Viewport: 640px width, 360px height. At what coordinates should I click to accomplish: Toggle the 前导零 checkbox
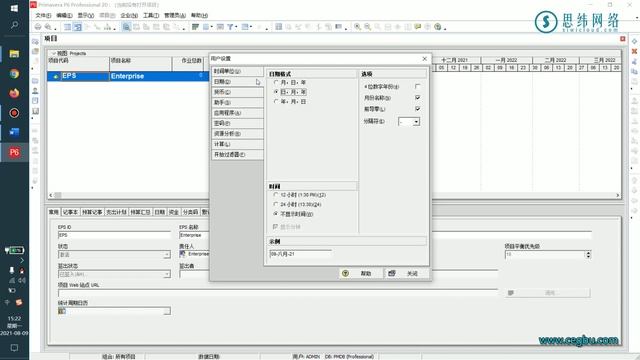pyautogui.click(x=417, y=109)
